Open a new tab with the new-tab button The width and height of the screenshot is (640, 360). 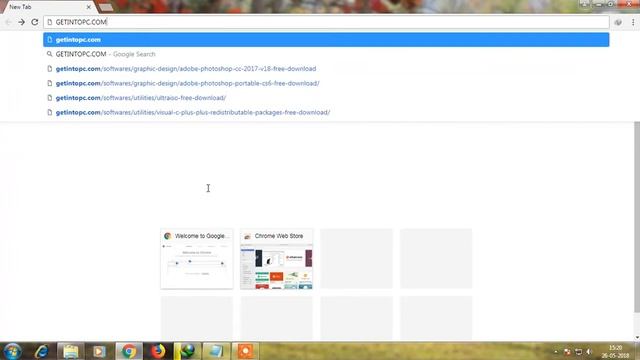pos(106,7)
